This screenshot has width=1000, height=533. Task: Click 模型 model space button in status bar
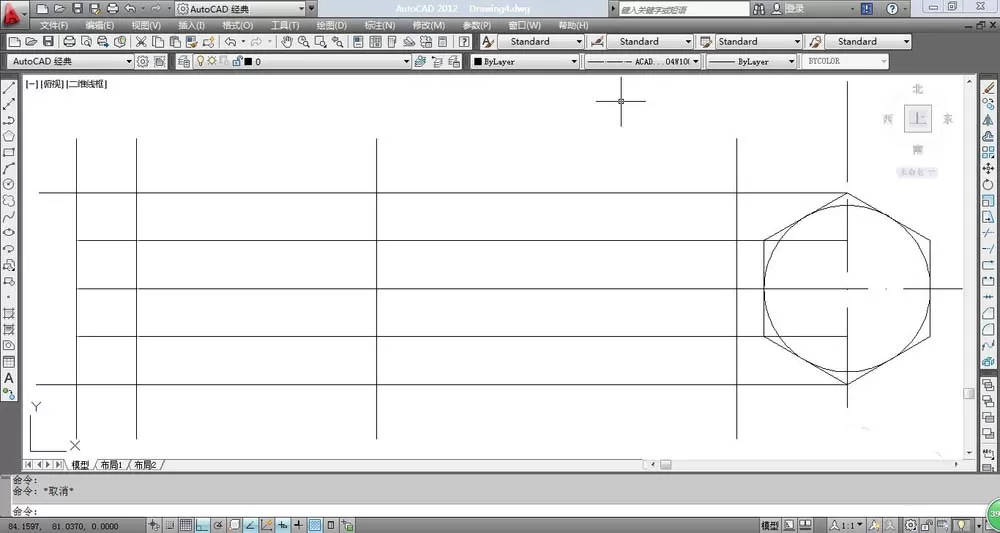770,525
